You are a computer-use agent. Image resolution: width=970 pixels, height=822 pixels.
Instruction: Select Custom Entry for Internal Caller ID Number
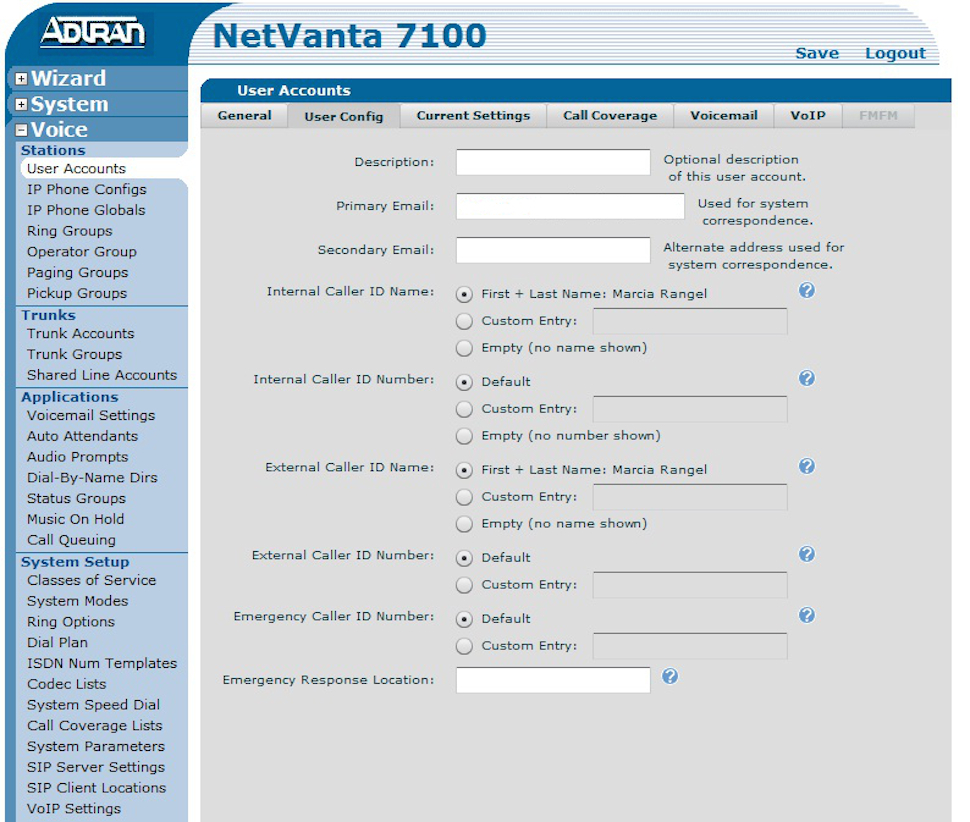point(464,409)
